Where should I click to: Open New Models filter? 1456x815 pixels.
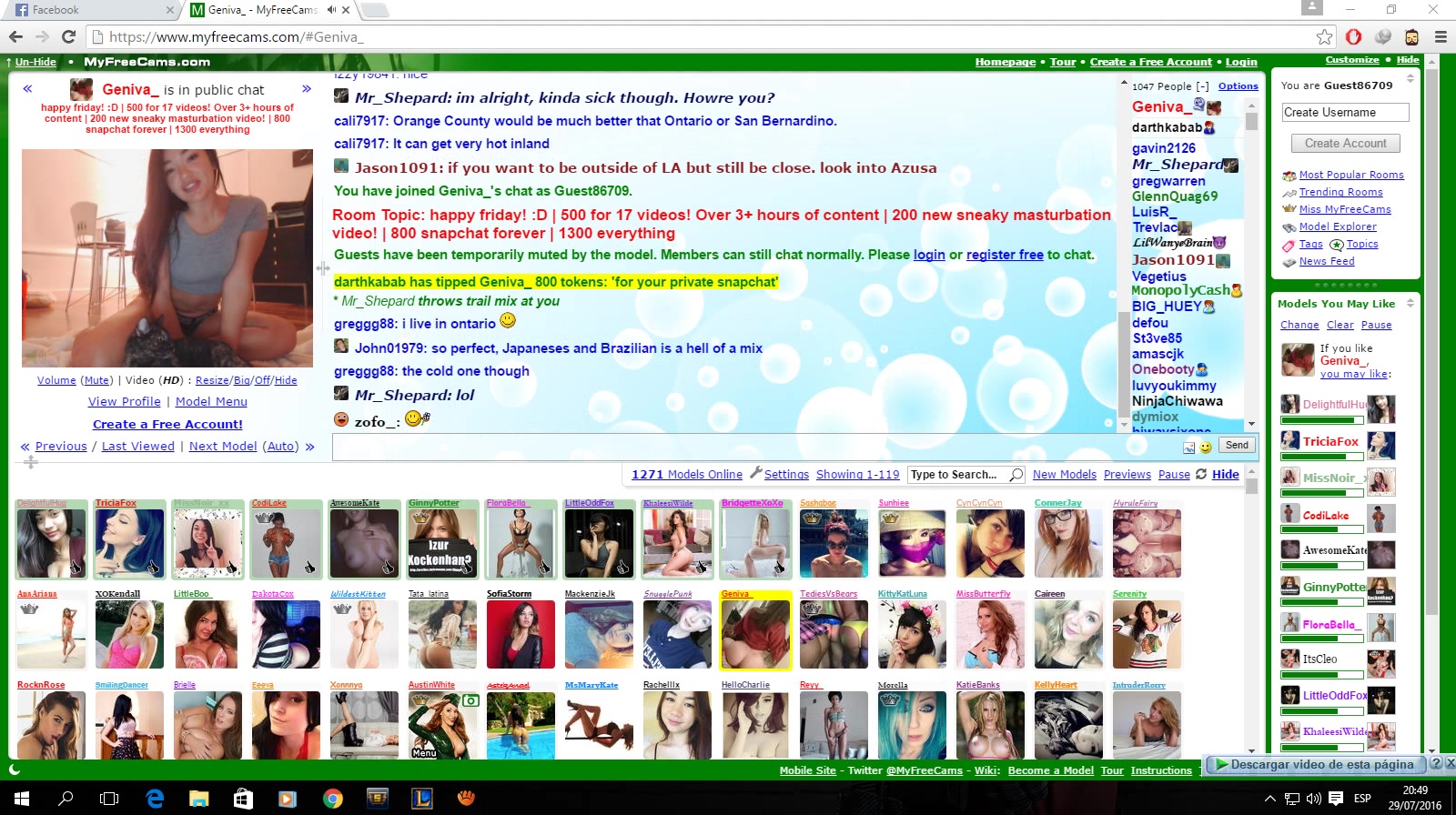click(x=1065, y=474)
